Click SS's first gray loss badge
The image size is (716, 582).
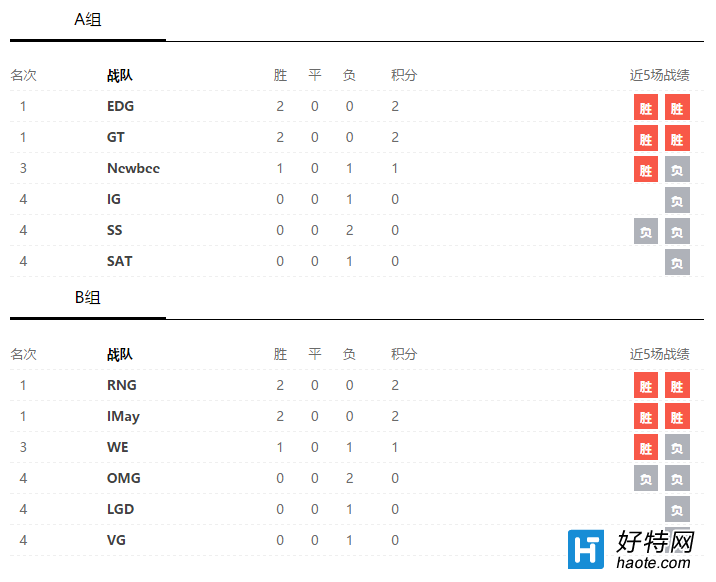point(646,231)
